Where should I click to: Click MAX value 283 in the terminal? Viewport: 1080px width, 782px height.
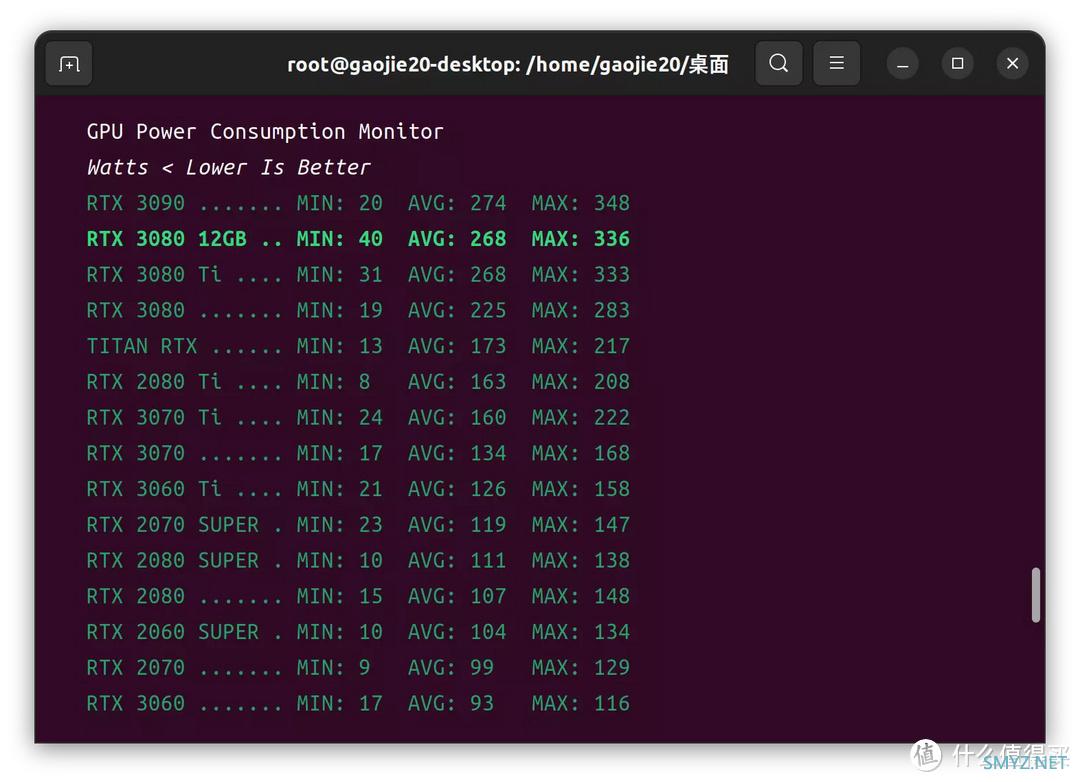(612, 311)
